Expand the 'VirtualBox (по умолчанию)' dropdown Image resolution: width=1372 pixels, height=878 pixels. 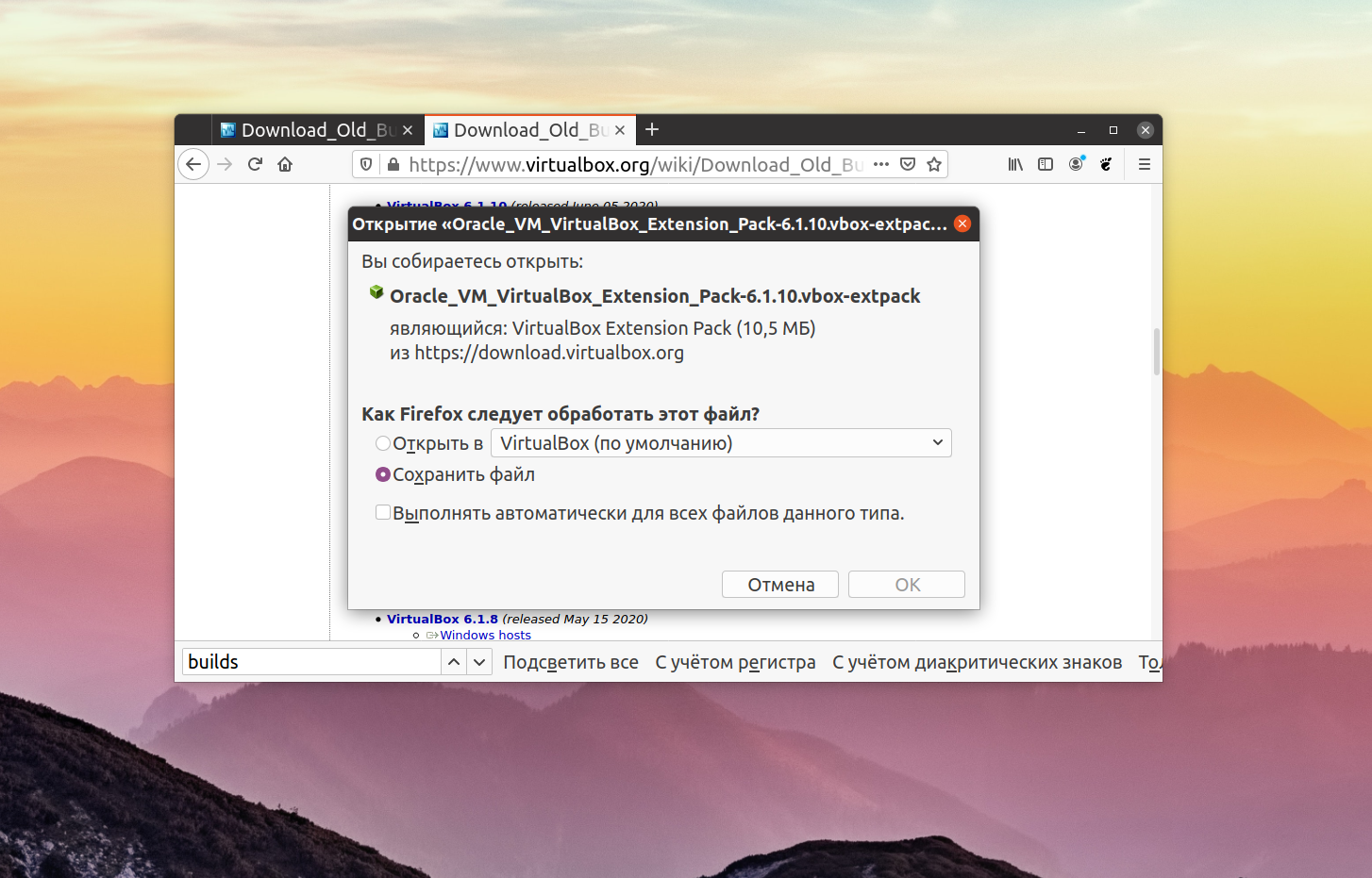click(721, 443)
